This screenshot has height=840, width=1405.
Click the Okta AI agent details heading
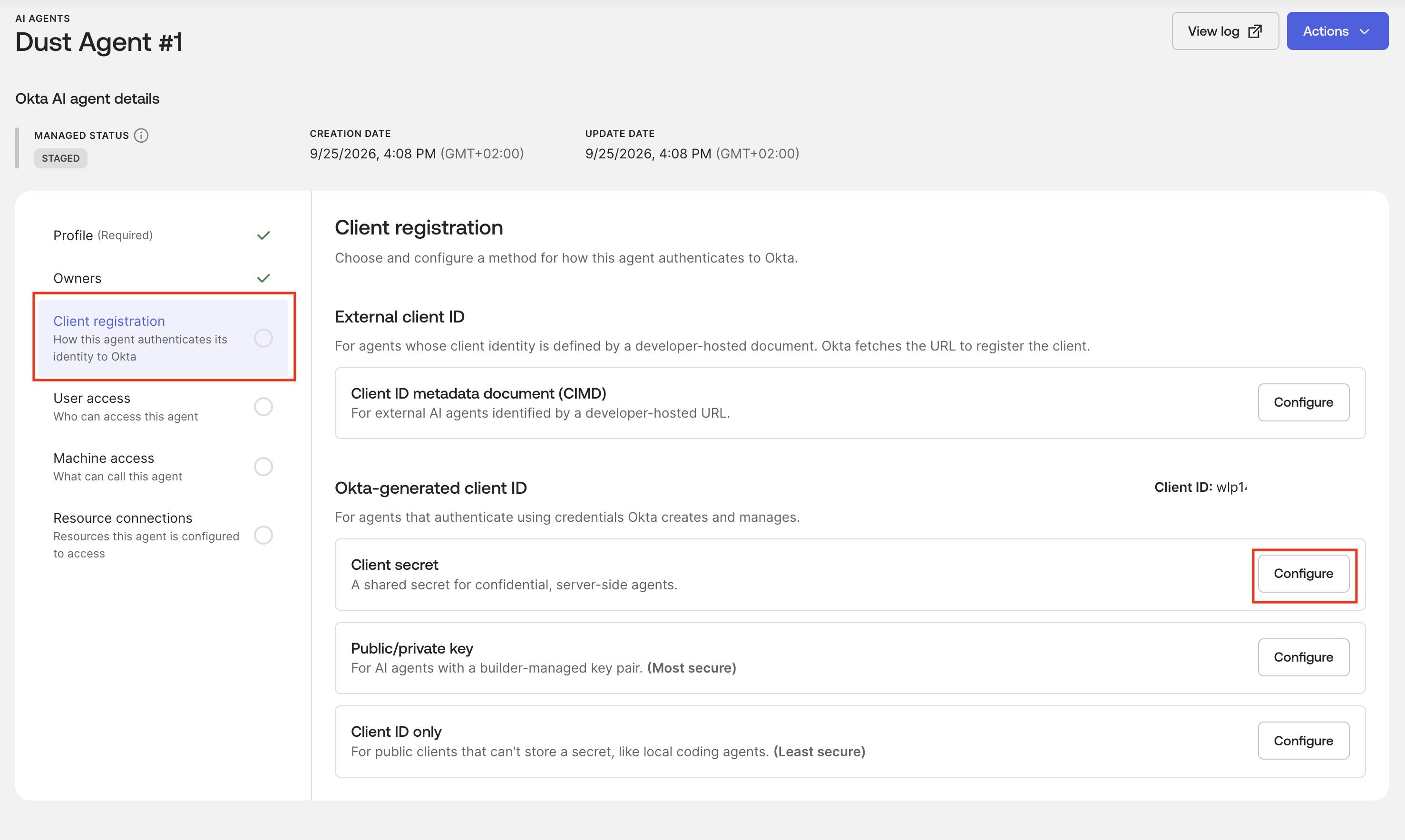(87, 99)
